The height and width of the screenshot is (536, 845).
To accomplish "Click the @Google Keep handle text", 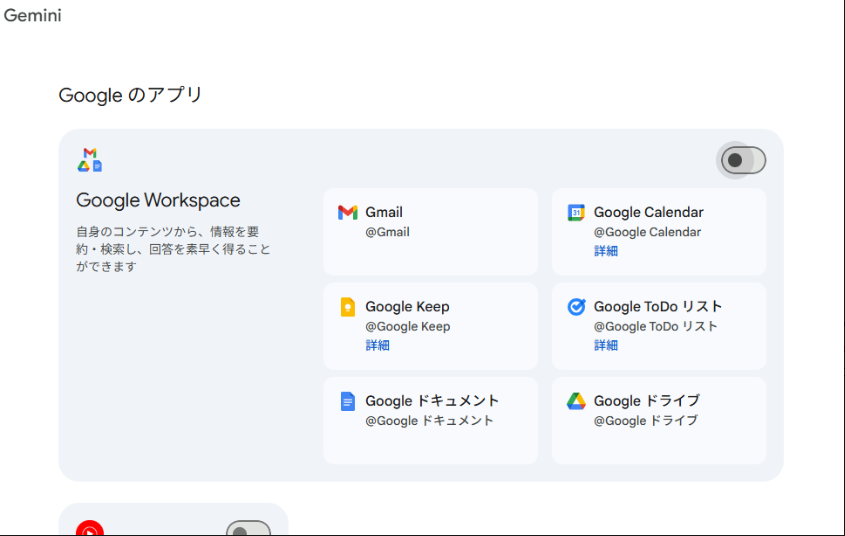I will [407, 326].
